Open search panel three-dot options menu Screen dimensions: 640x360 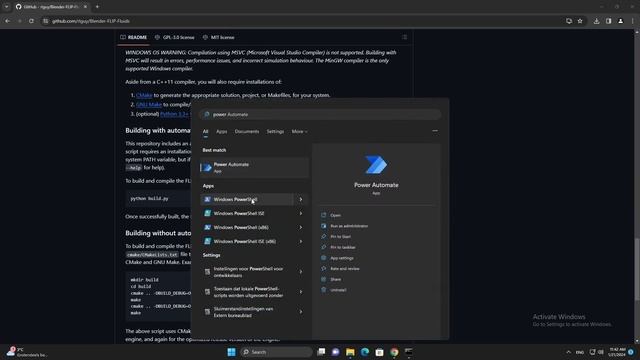point(435,131)
